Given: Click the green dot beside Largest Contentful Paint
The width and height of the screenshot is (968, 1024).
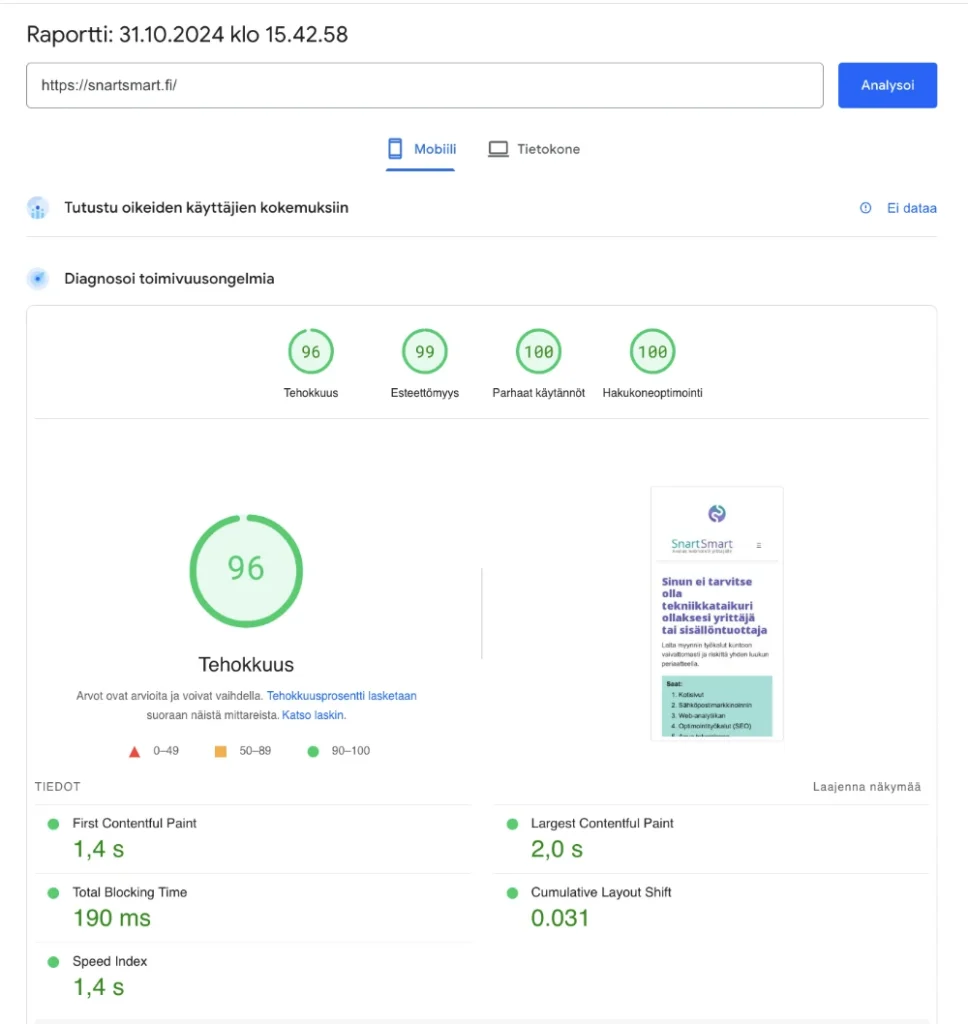Looking at the screenshot, I should click(512, 824).
